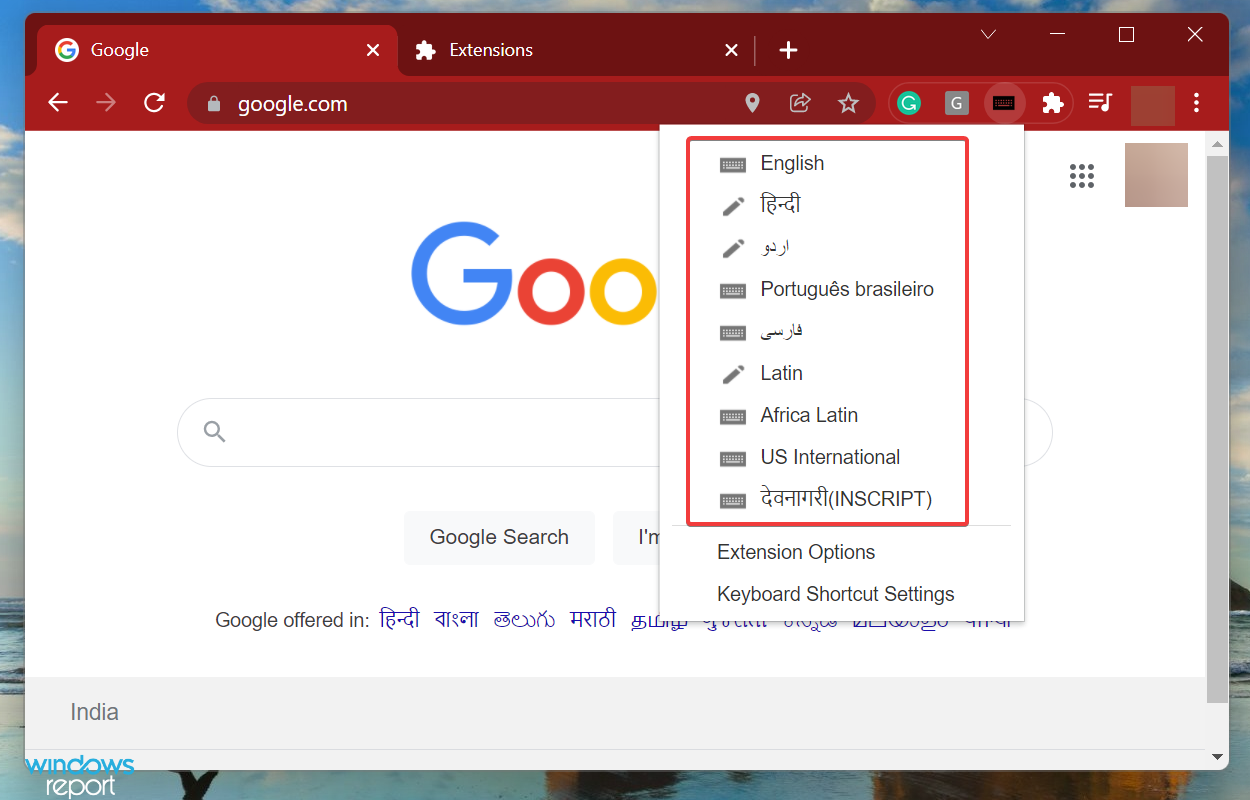Switch Google to বাংলা language link
Image resolution: width=1250 pixels, height=800 pixels.
[x=456, y=620]
